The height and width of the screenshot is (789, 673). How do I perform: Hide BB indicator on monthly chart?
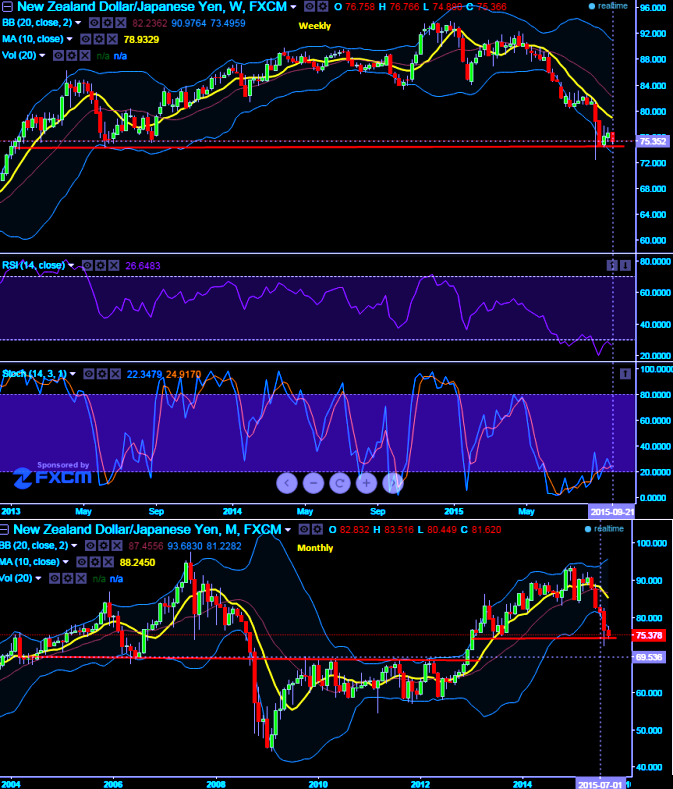pos(91,545)
